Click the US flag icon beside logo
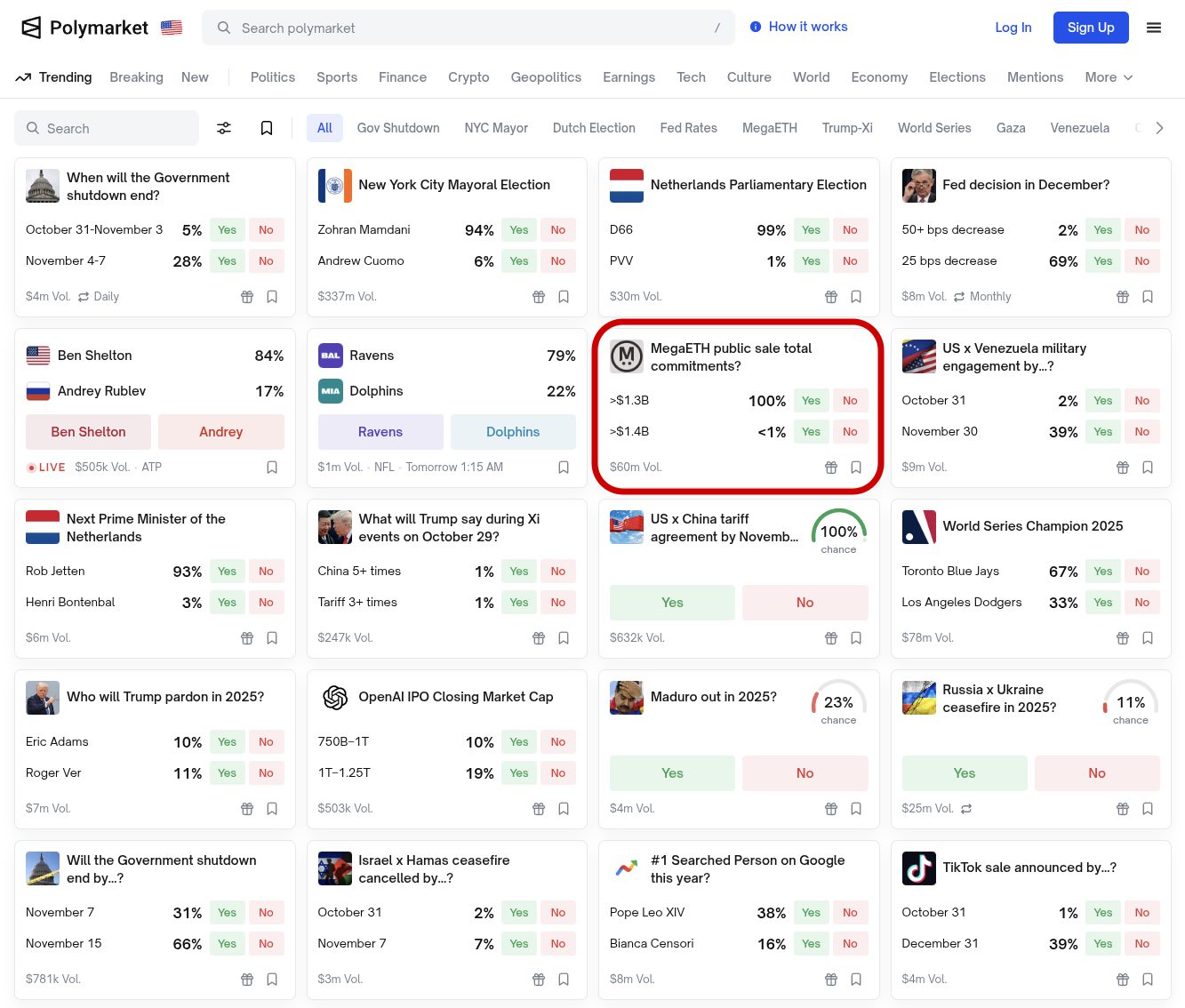Viewport: 1185px width, 1008px height. click(172, 28)
